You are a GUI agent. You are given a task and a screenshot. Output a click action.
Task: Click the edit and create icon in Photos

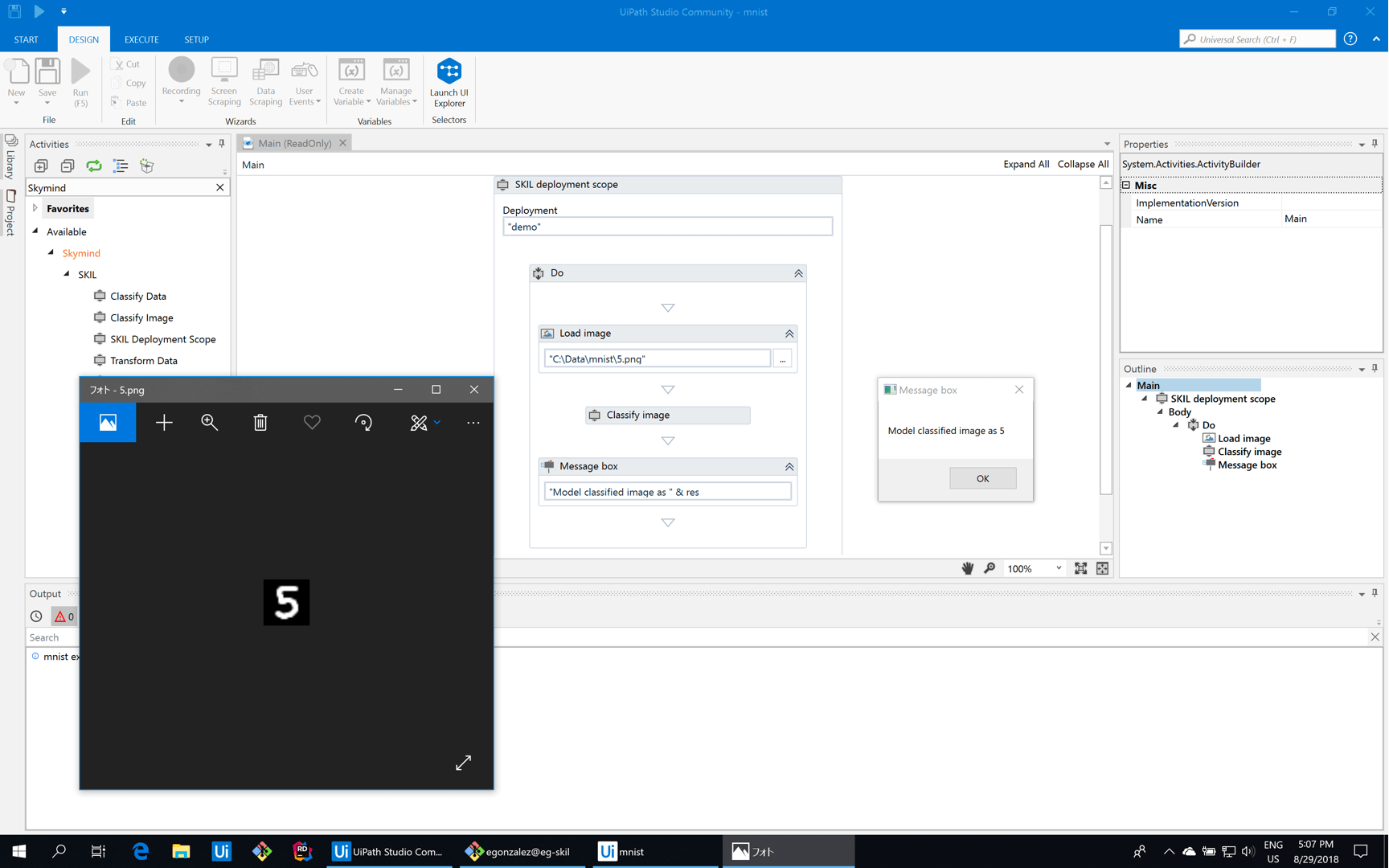tap(419, 423)
